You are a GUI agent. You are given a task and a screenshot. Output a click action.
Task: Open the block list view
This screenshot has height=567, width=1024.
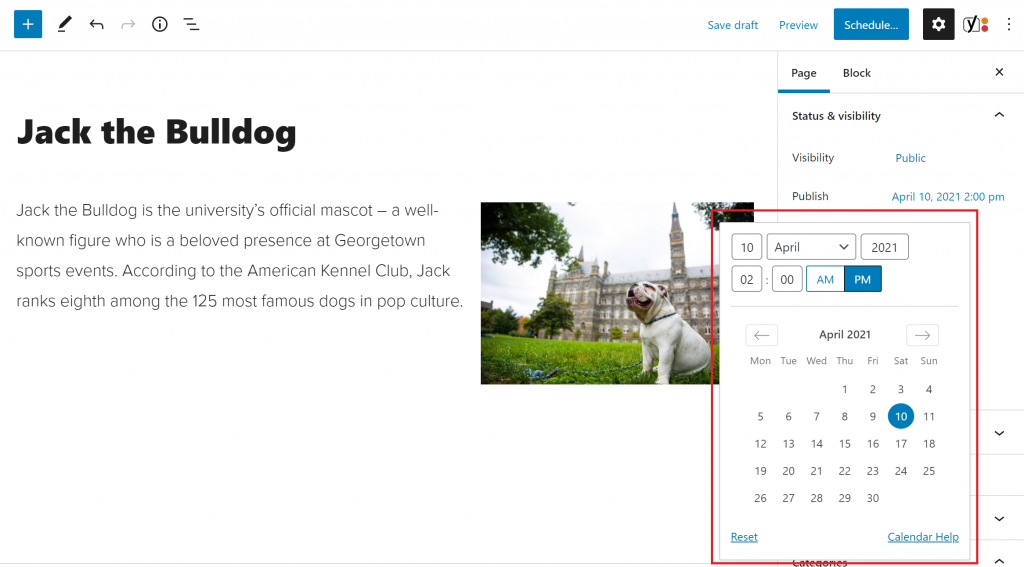click(191, 25)
